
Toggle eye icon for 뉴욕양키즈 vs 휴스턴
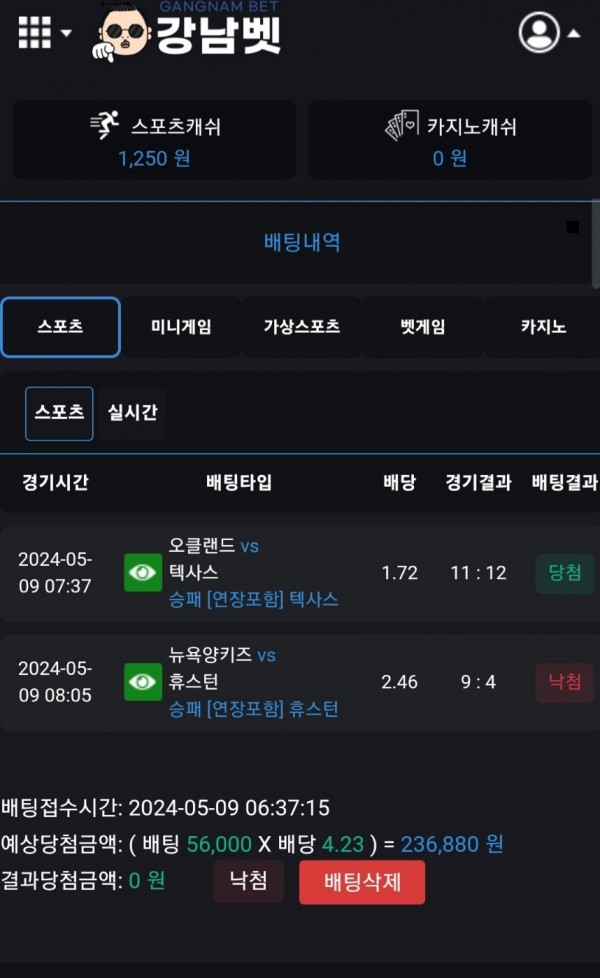click(143, 682)
